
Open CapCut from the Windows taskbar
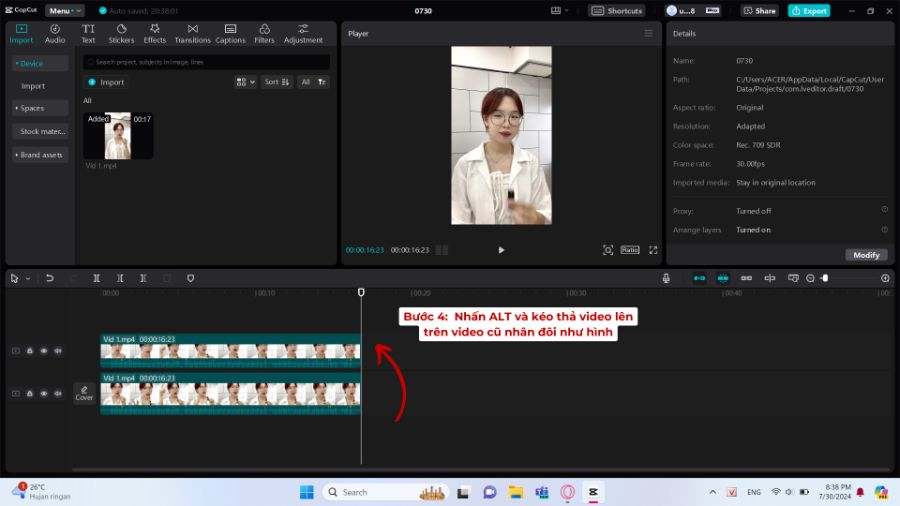point(593,492)
